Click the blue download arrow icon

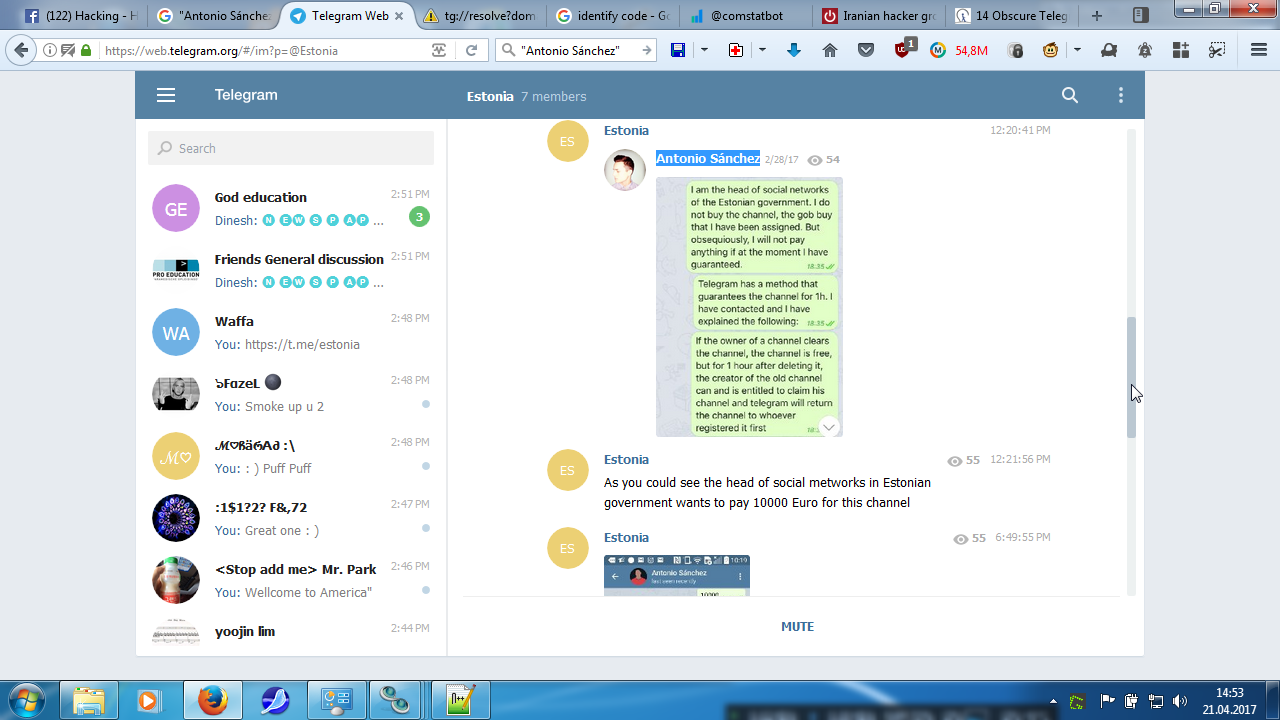pos(794,50)
